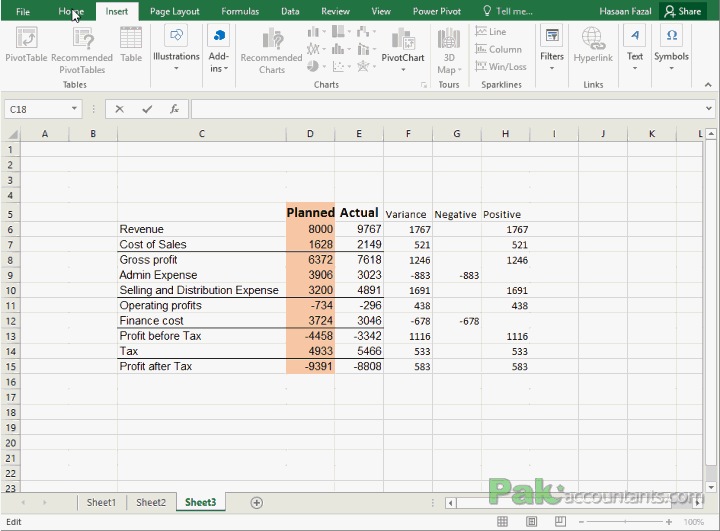Click the 100% zoom level
The height and width of the screenshot is (531, 720).
(693, 522)
